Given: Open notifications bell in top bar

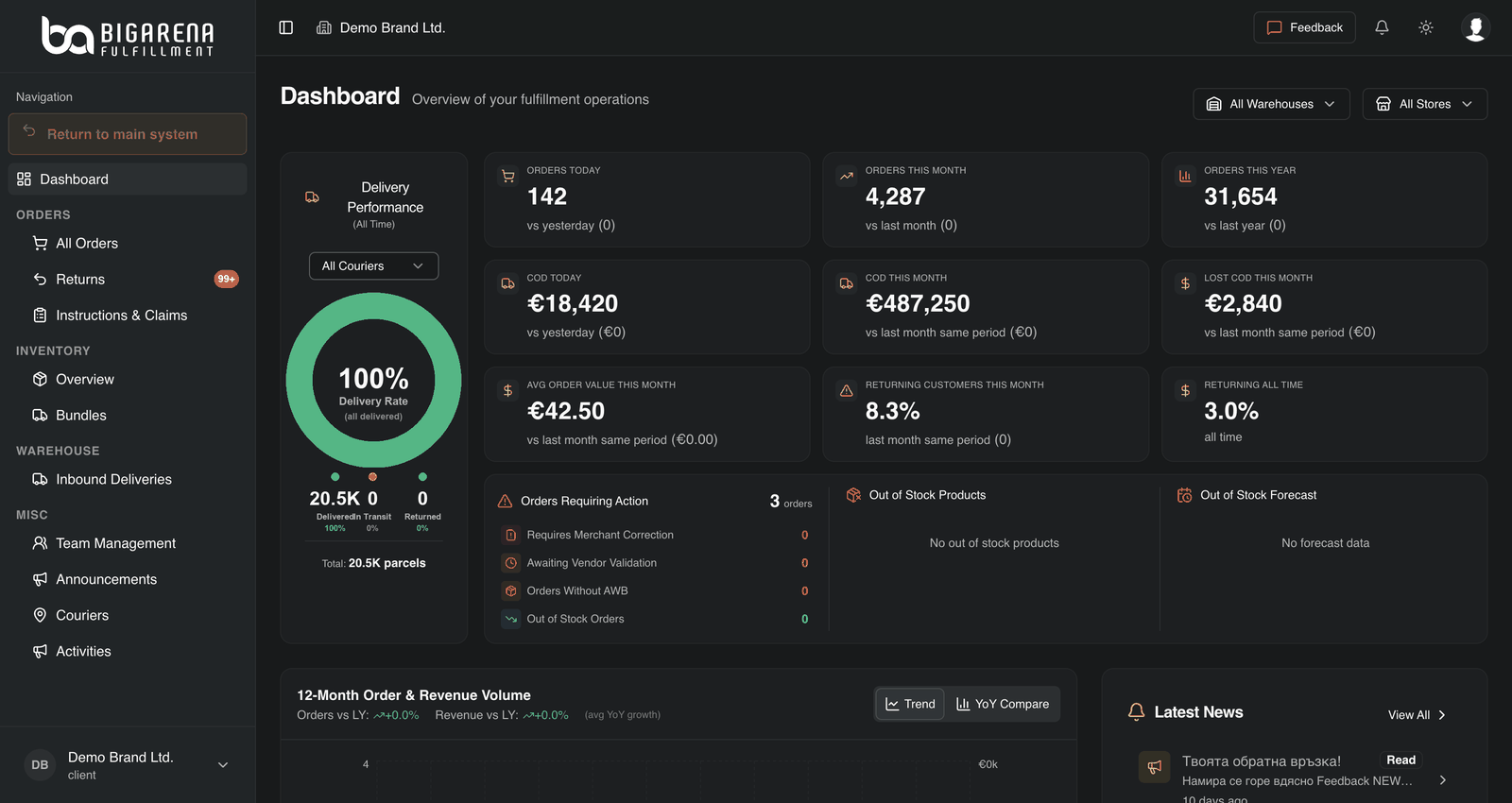Looking at the screenshot, I should pos(1382,27).
